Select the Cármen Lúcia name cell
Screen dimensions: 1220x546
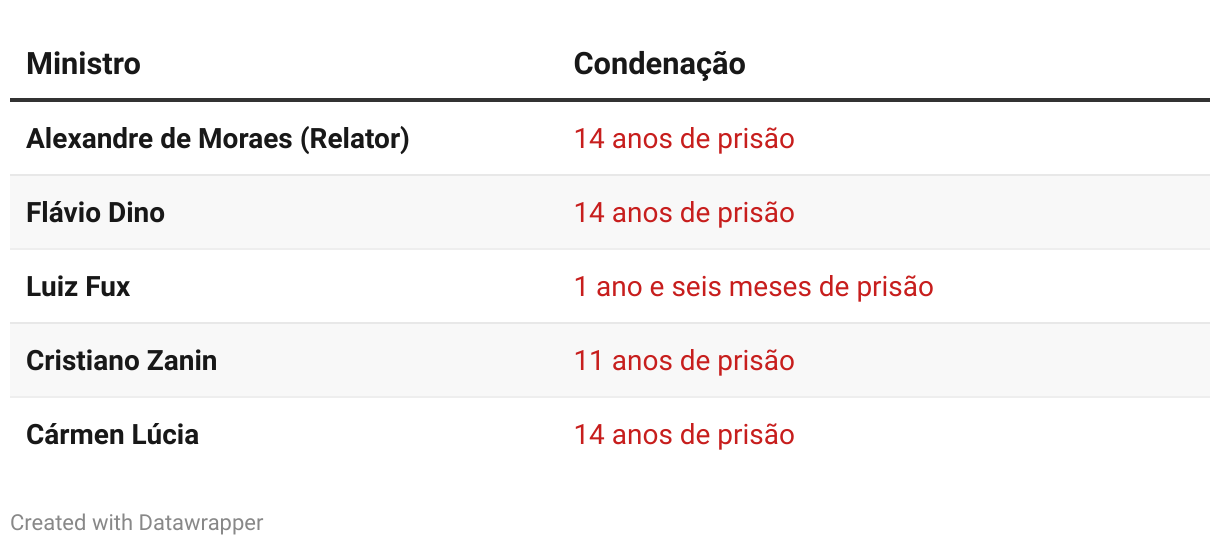pos(112,434)
